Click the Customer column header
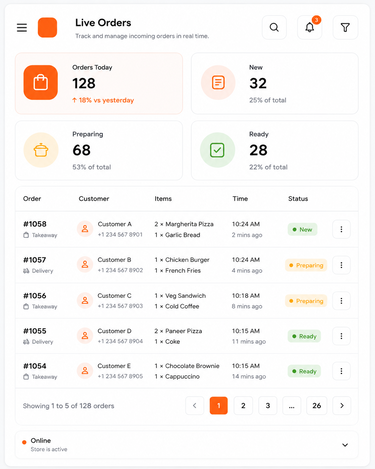Image resolution: width=375 pixels, height=469 pixels. point(94,199)
